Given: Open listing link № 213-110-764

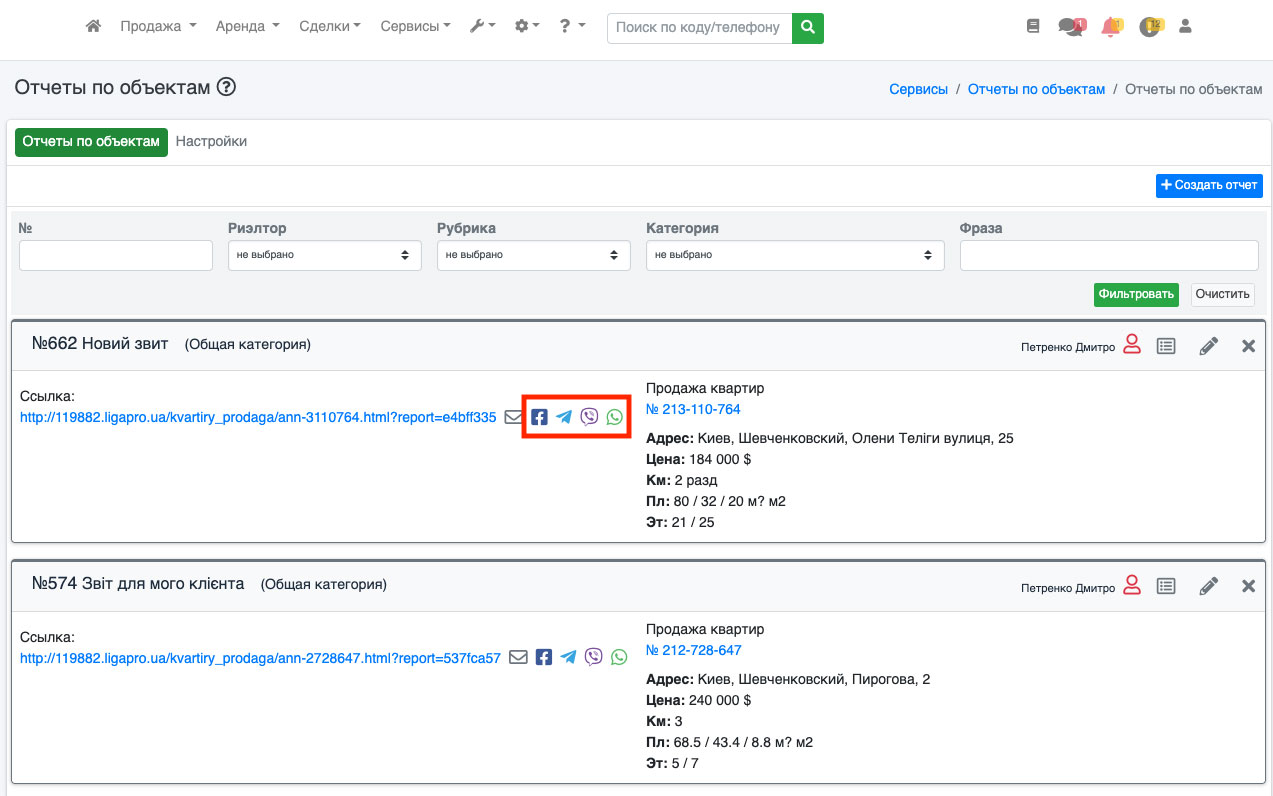Looking at the screenshot, I should pos(693,409).
